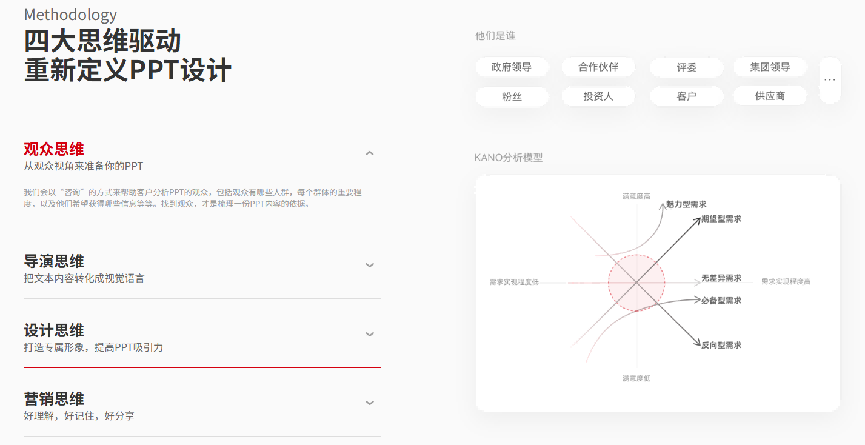Viewport: 865px width, 445px height.
Task: Expand the 设计思维 section chevron
Action: tap(369, 334)
